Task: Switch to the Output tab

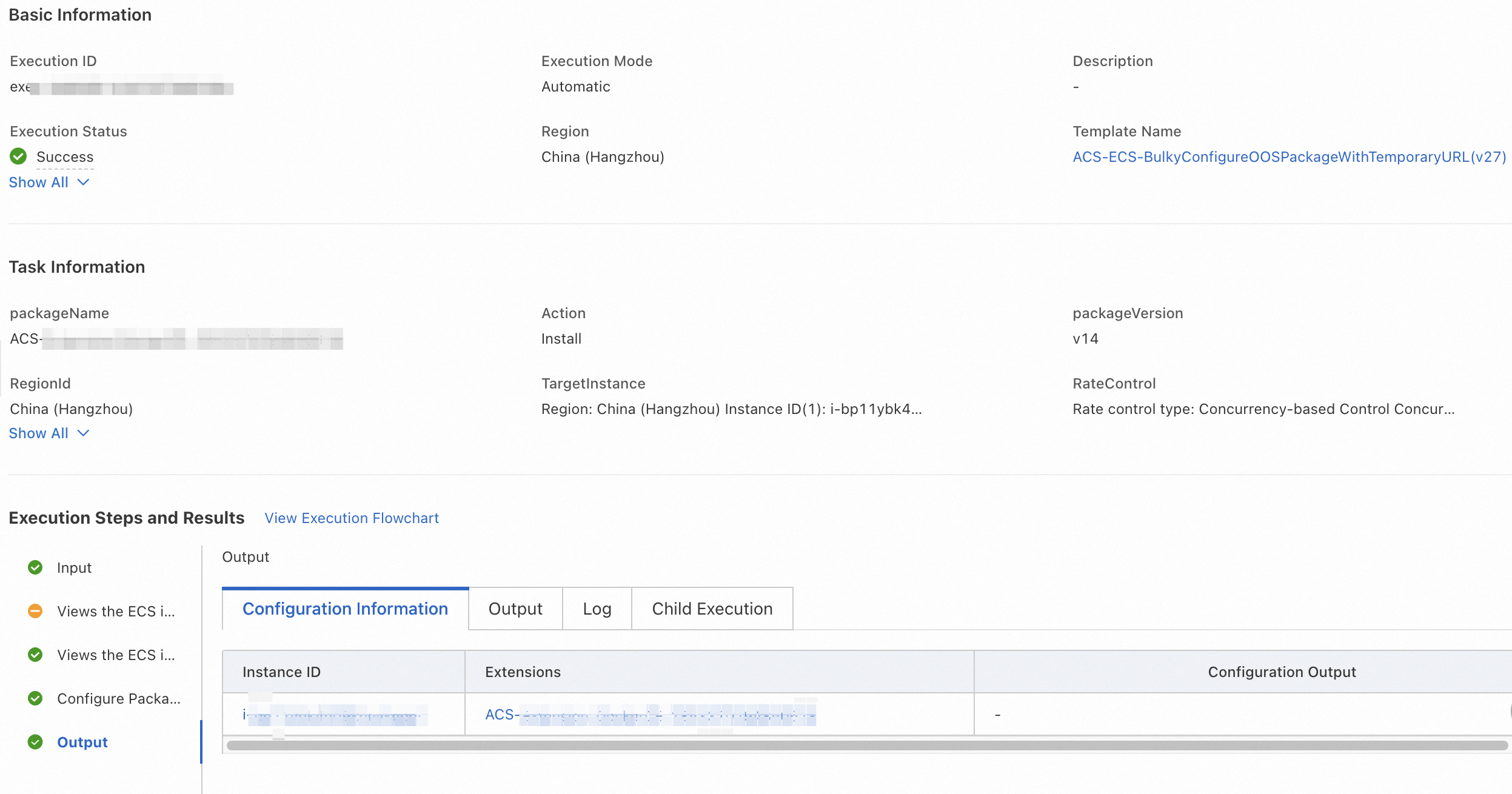Action: coord(515,609)
